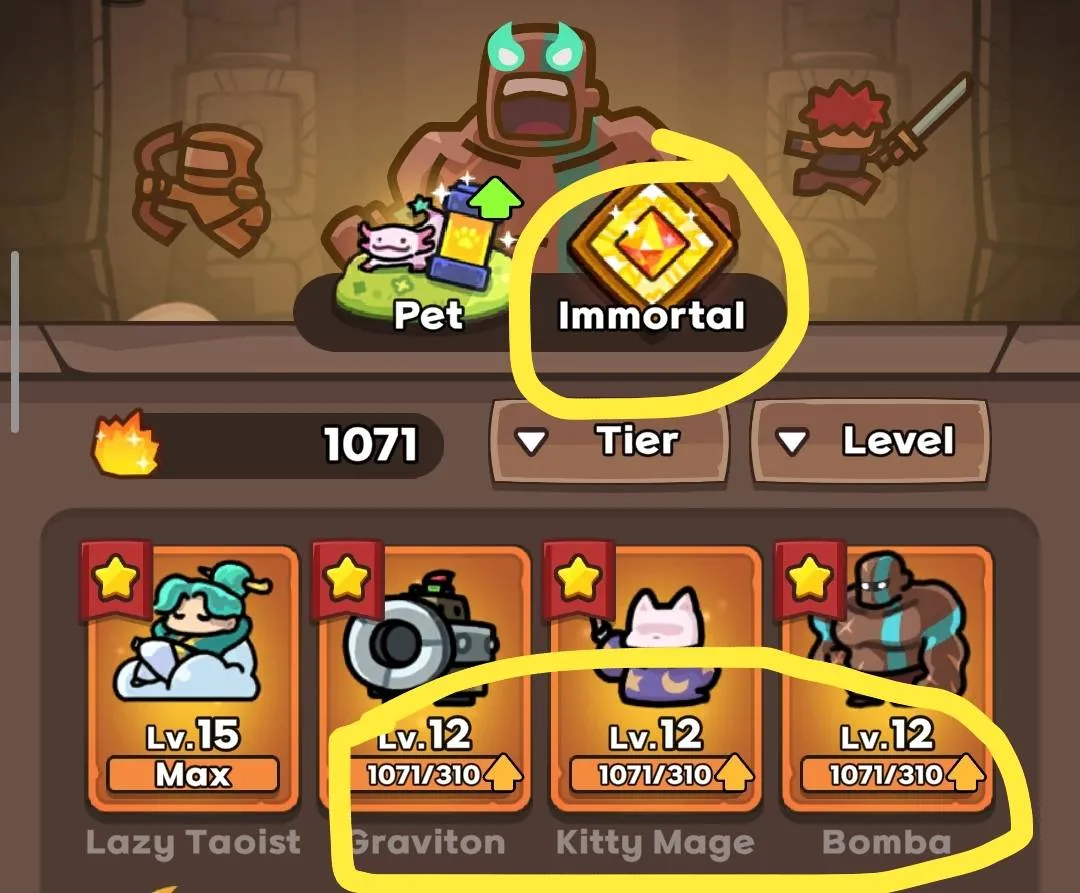Tap the pink axolotl Pet icon

pos(397,243)
